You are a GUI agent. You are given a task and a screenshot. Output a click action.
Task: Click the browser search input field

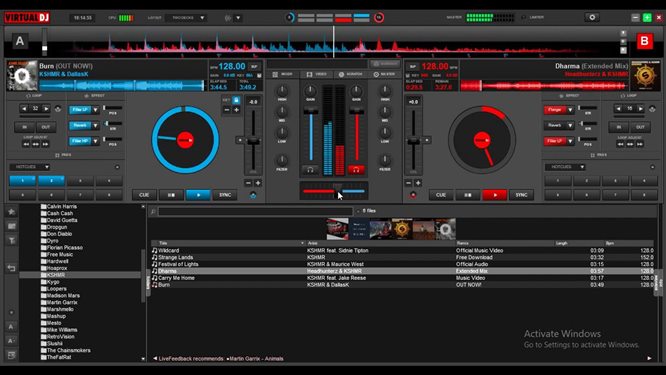(x=255, y=211)
